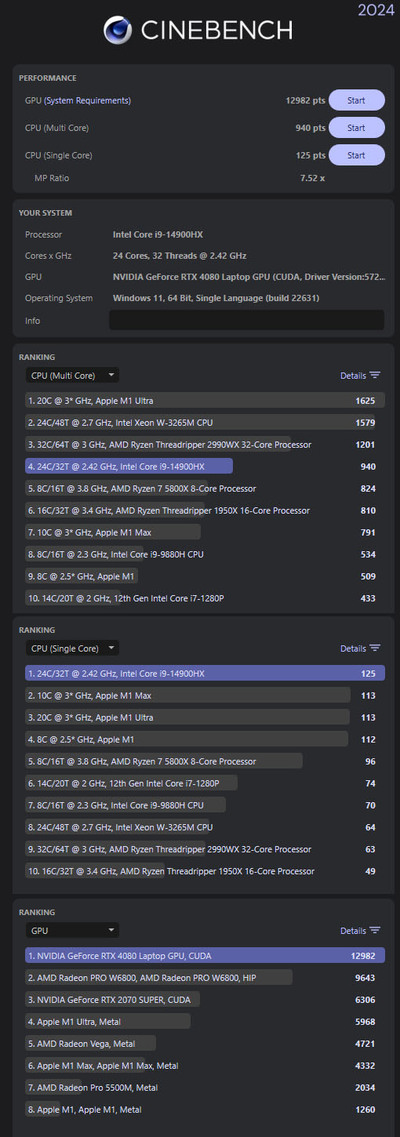The width and height of the screenshot is (400, 1137).
Task: Click the processor name Intel Core i9-14900HX
Action: pos(159,235)
